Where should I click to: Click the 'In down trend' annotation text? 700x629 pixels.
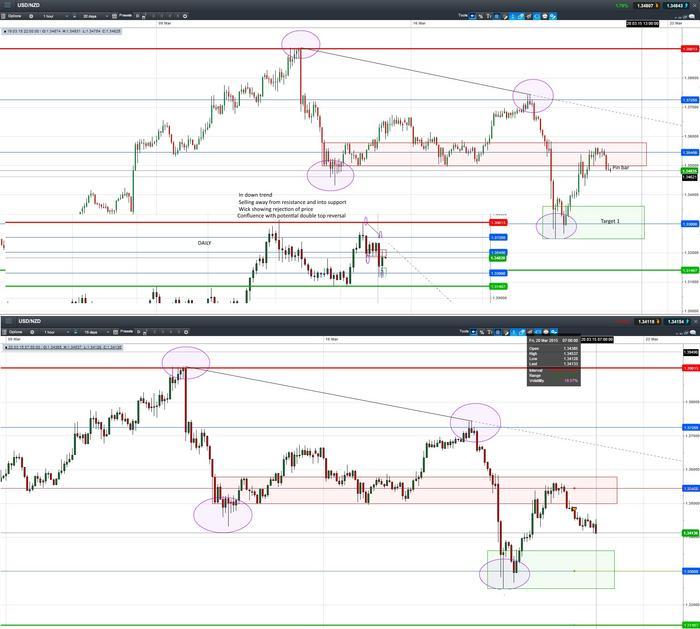click(255, 195)
